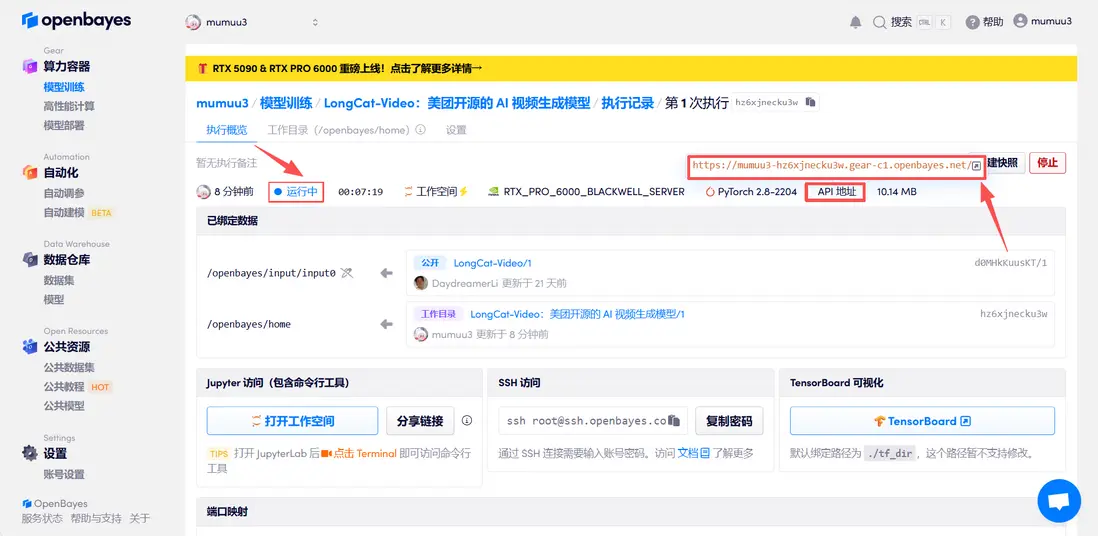Click 执行记录 in the breadcrumb
This screenshot has height=536, width=1098.
(x=627, y=103)
